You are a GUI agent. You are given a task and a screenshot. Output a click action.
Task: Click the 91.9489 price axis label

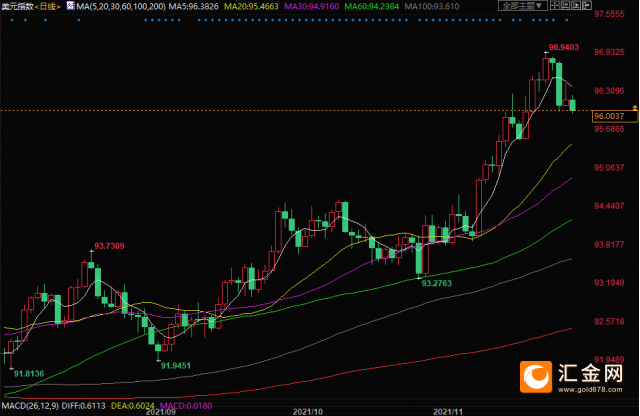pos(609,360)
